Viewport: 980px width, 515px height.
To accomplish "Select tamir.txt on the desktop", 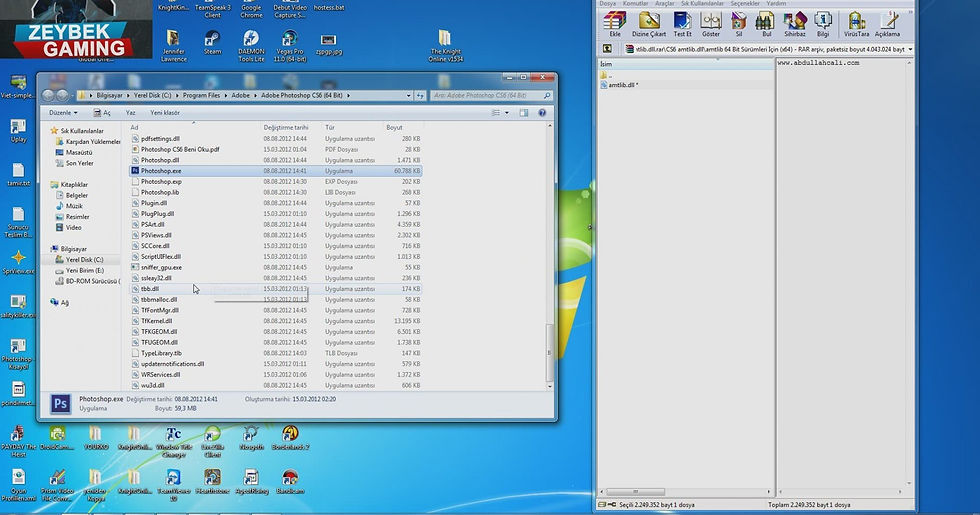I will (x=18, y=174).
